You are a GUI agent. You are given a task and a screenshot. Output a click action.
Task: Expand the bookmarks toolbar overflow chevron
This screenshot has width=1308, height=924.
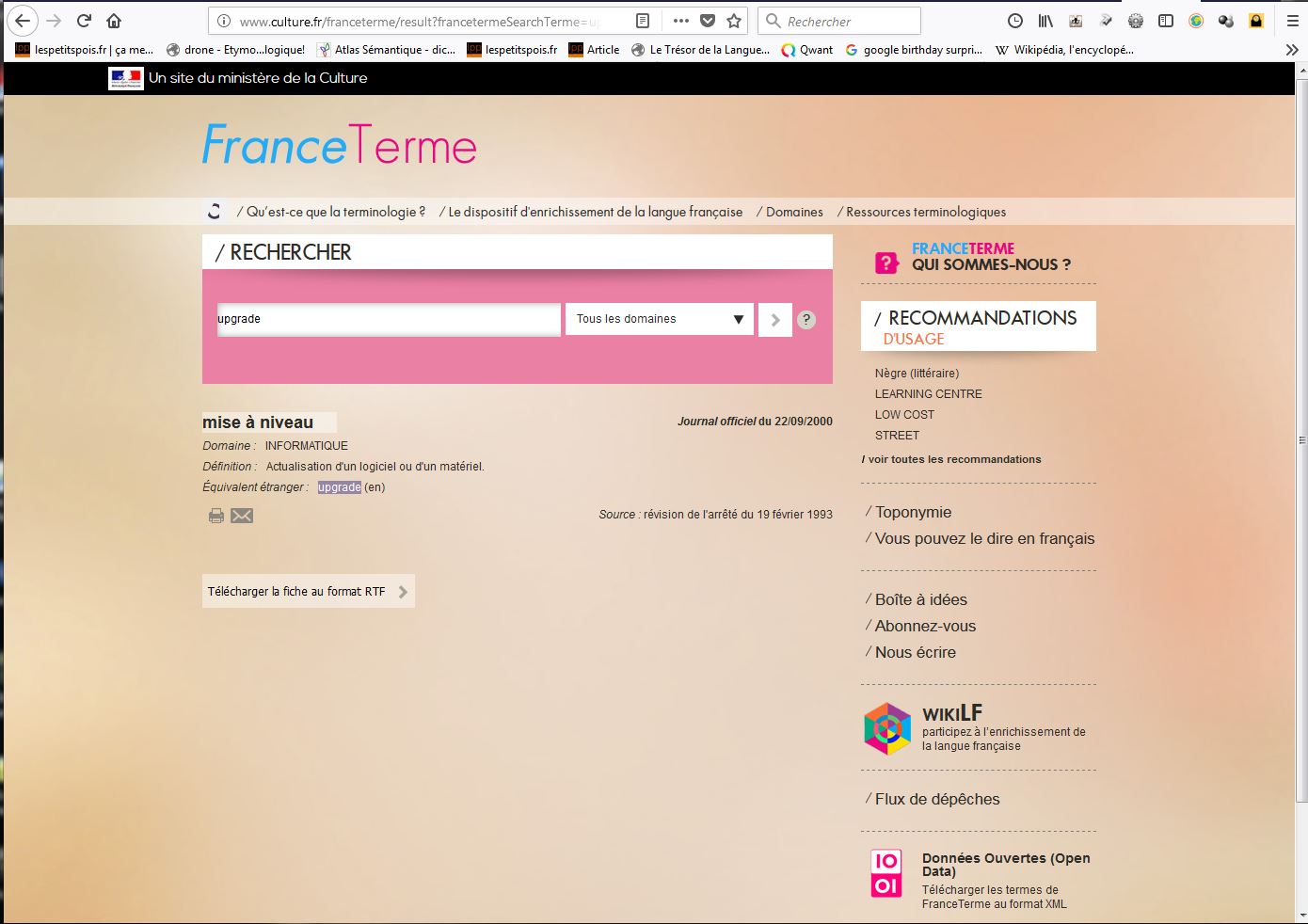pyautogui.click(x=1292, y=50)
